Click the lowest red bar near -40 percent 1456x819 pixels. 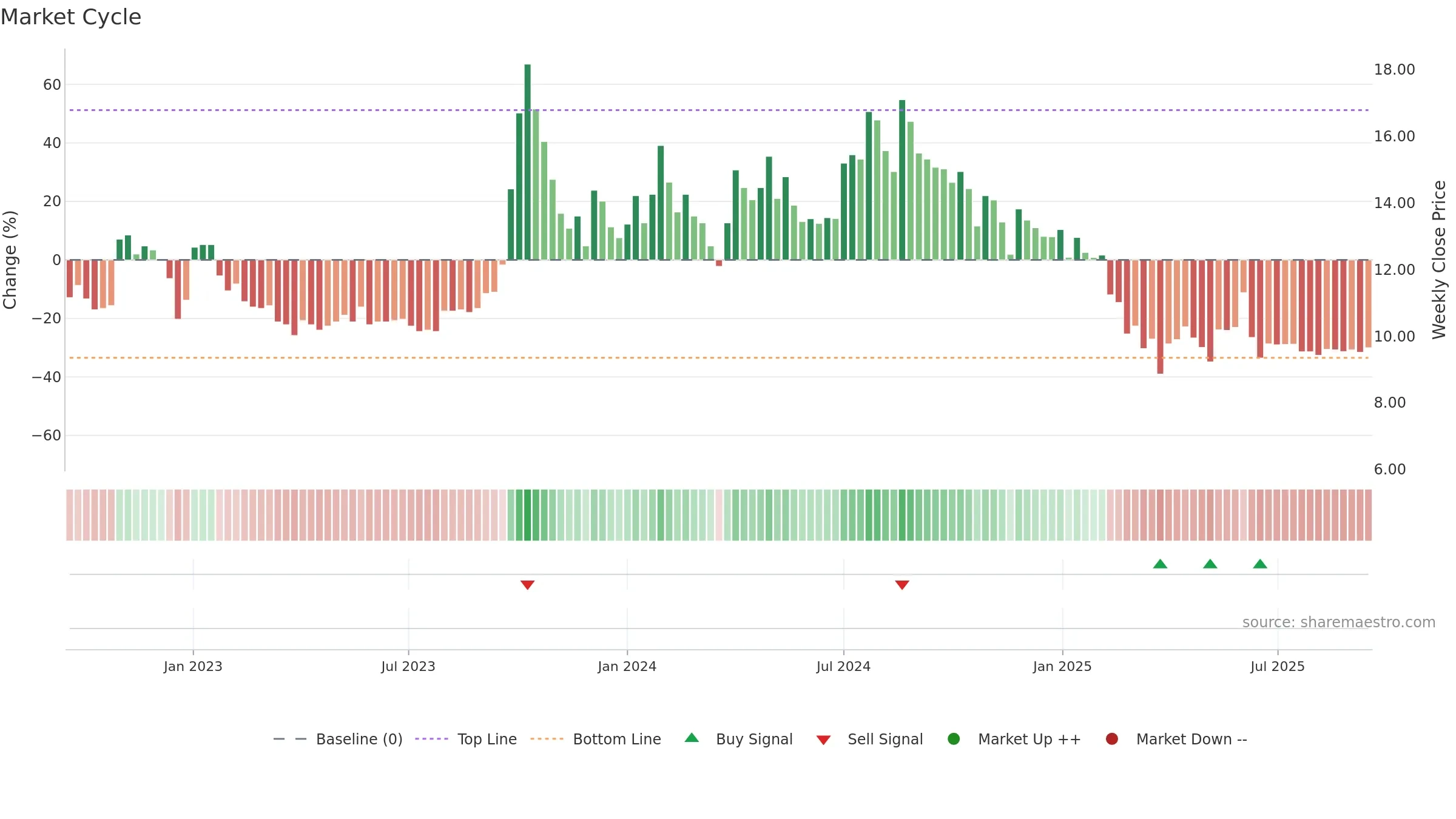1160,317
